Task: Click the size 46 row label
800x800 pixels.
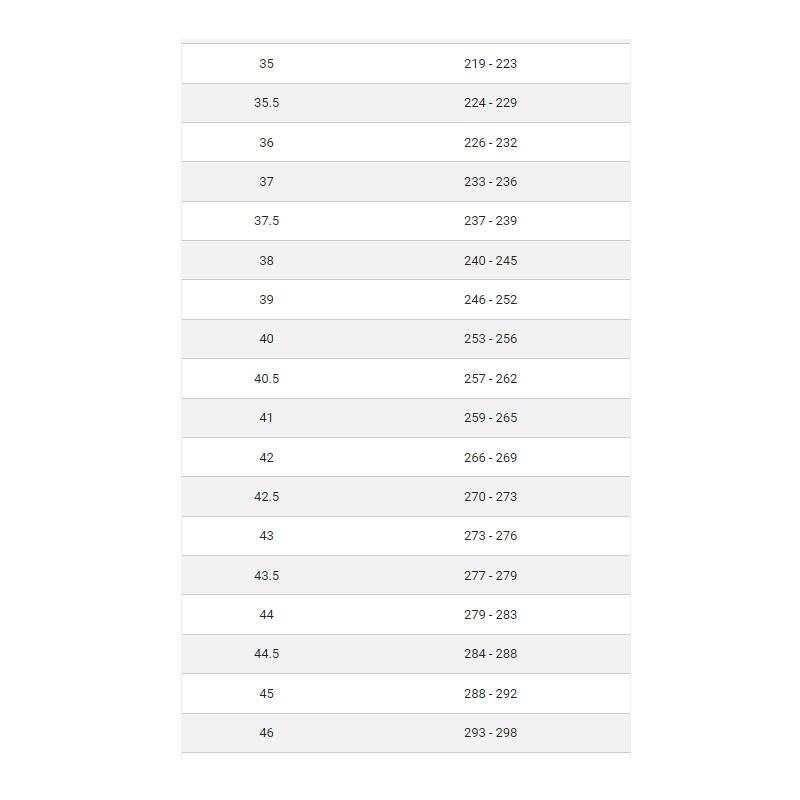Action: click(x=266, y=733)
